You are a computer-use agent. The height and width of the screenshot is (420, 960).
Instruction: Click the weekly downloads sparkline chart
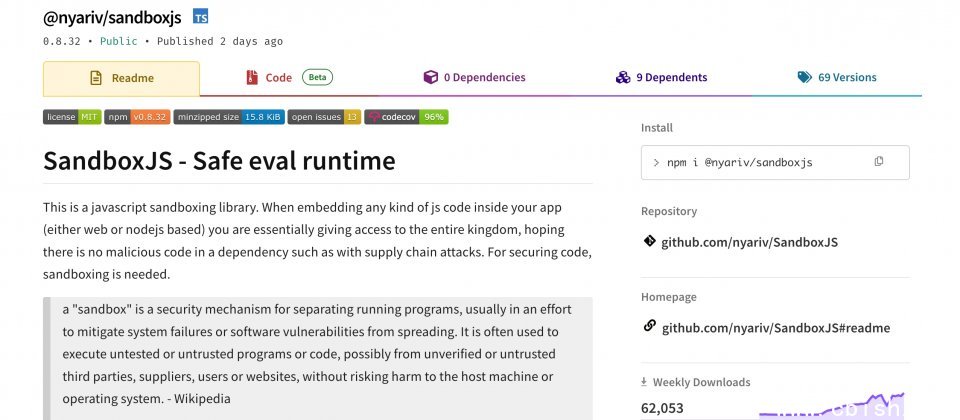[x=830, y=405]
